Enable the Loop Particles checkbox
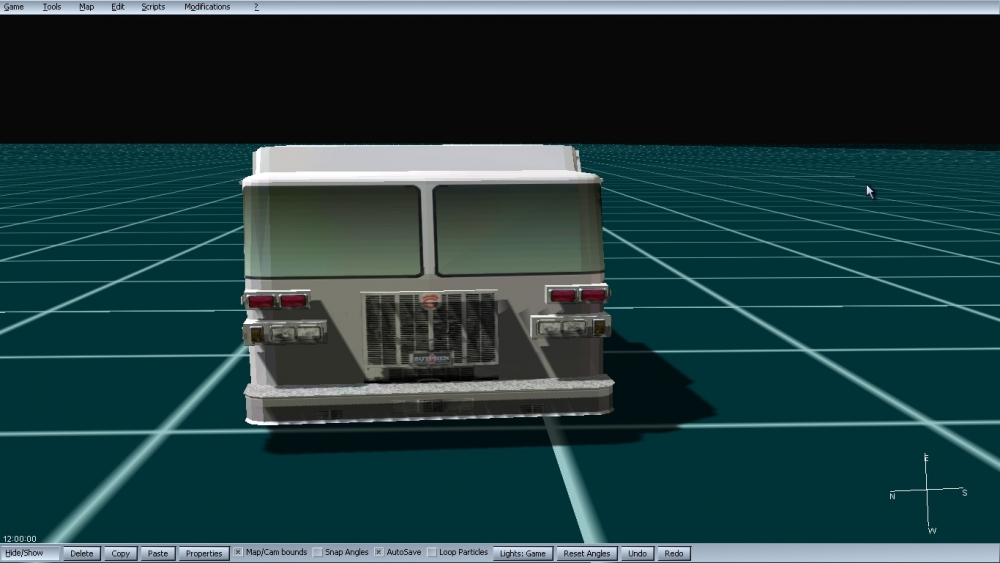1000x563 pixels. coord(432,552)
